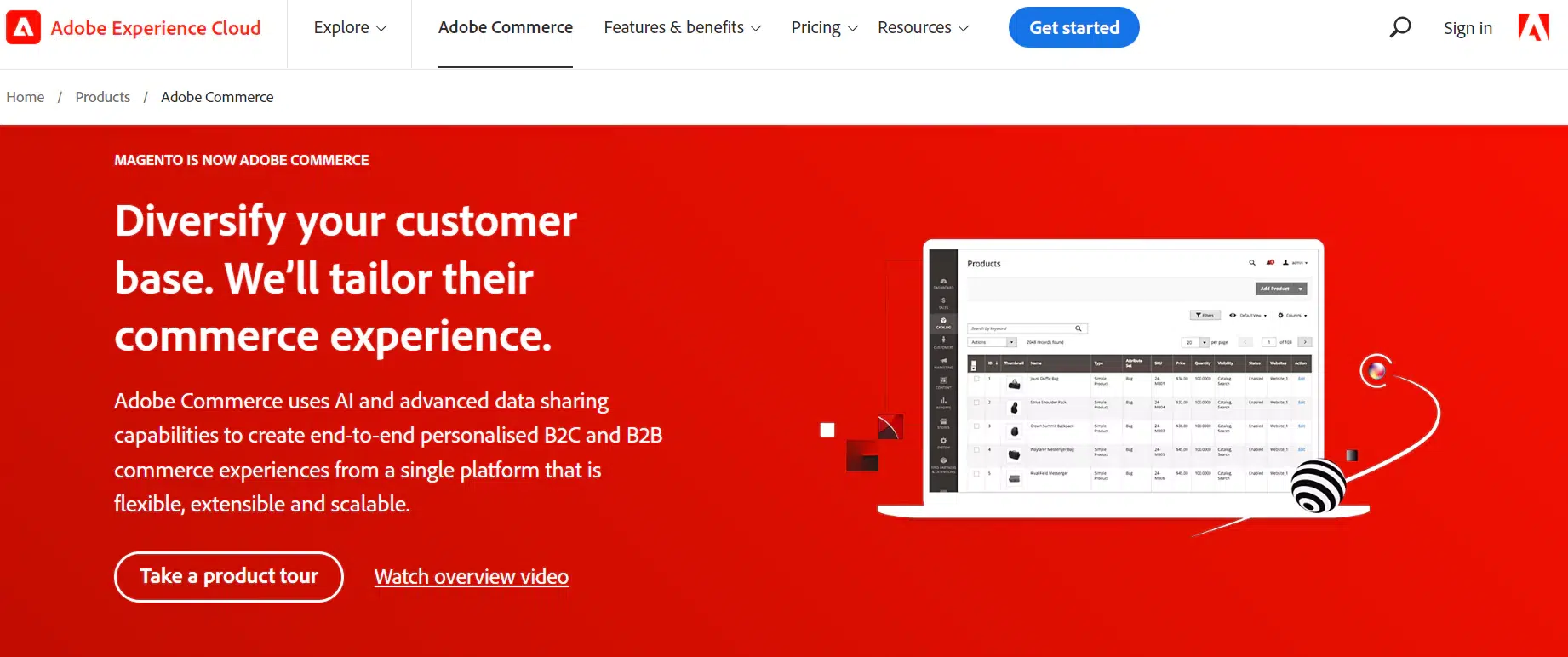Click the laptop Products dashboard image
The width and height of the screenshot is (1568, 657).
pyautogui.click(x=1124, y=379)
